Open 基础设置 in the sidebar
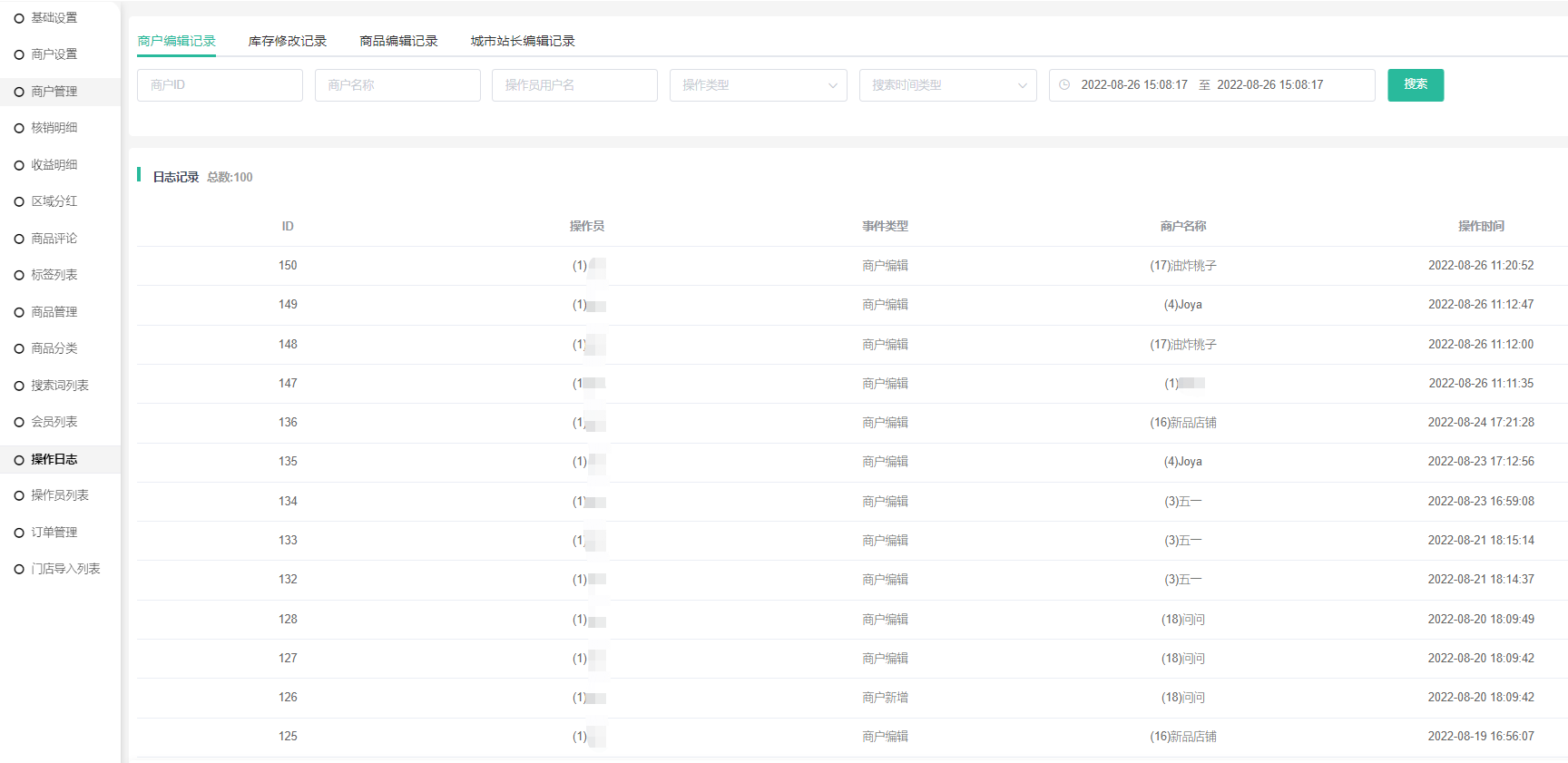1568x763 pixels. coord(54,18)
